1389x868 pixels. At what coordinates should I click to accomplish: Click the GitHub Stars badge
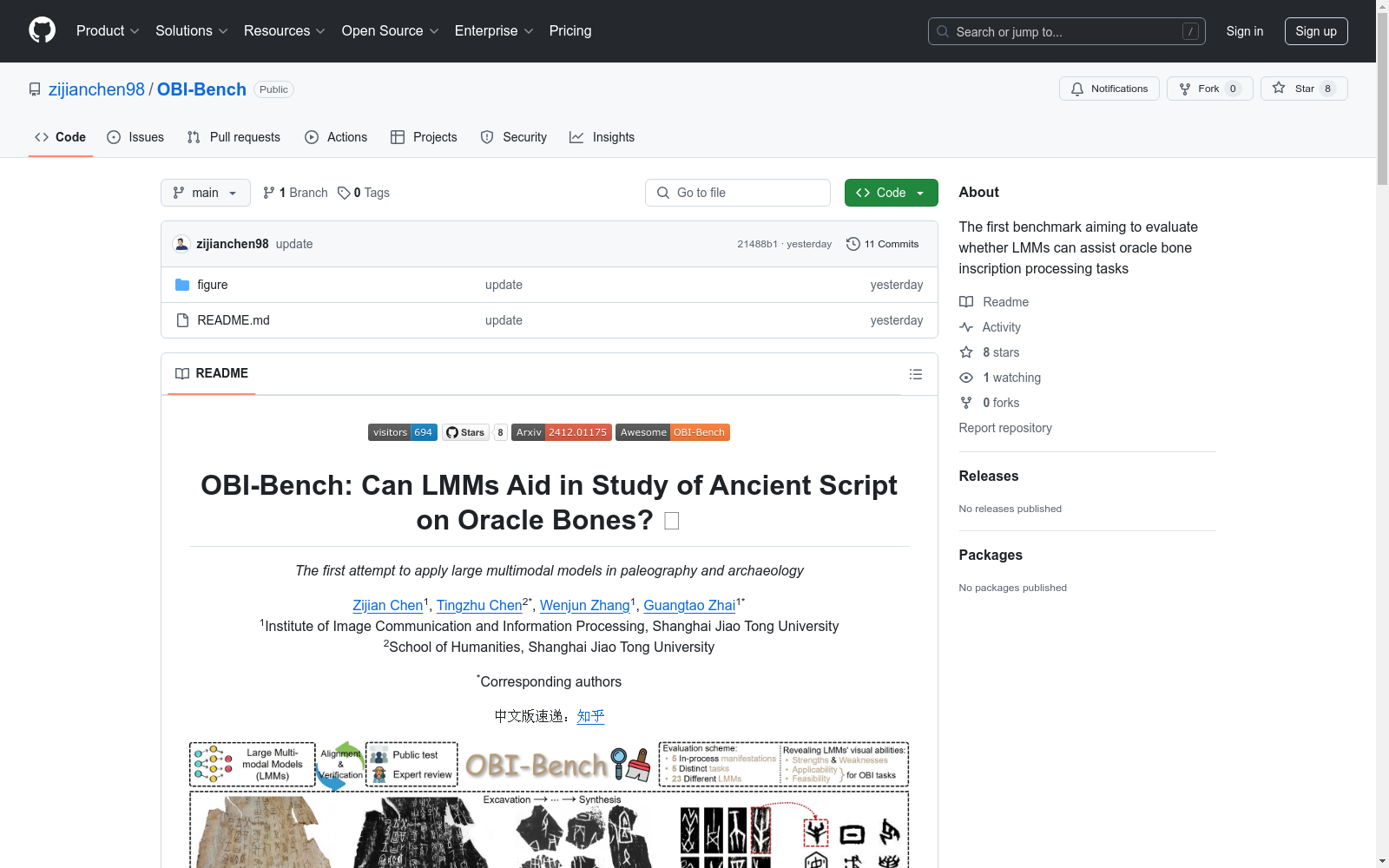(x=474, y=432)
